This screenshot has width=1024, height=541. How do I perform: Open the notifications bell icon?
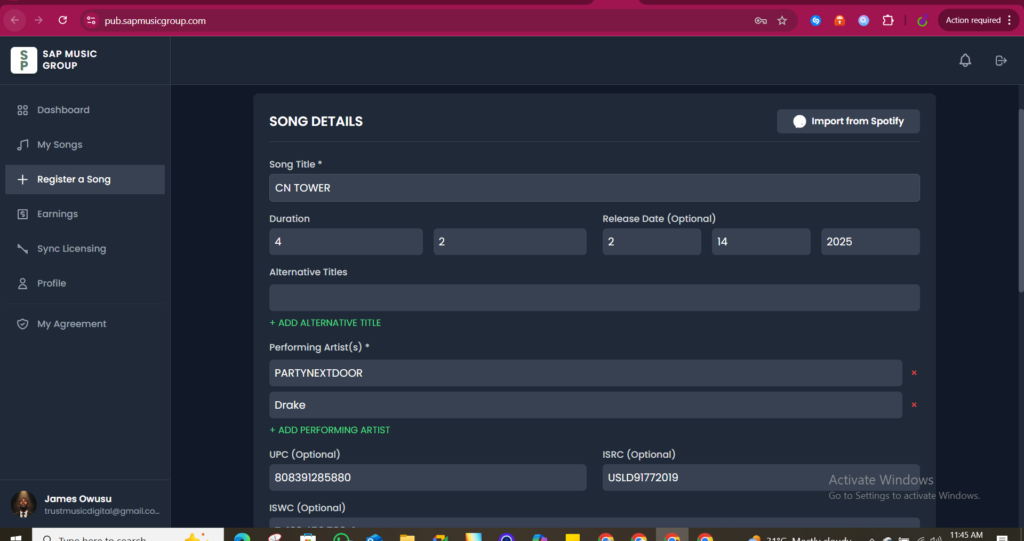pyautogui.click(x=965, y=60)
